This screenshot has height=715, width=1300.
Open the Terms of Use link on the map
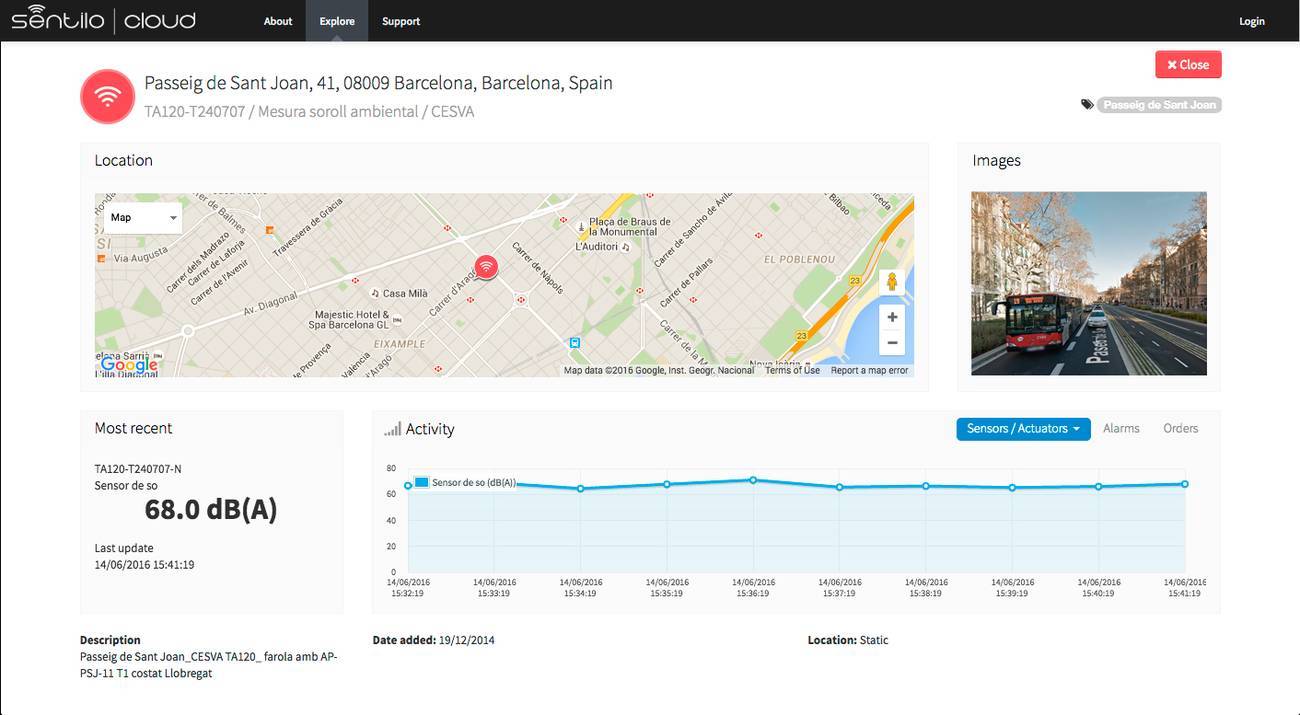tap(790, 369)
